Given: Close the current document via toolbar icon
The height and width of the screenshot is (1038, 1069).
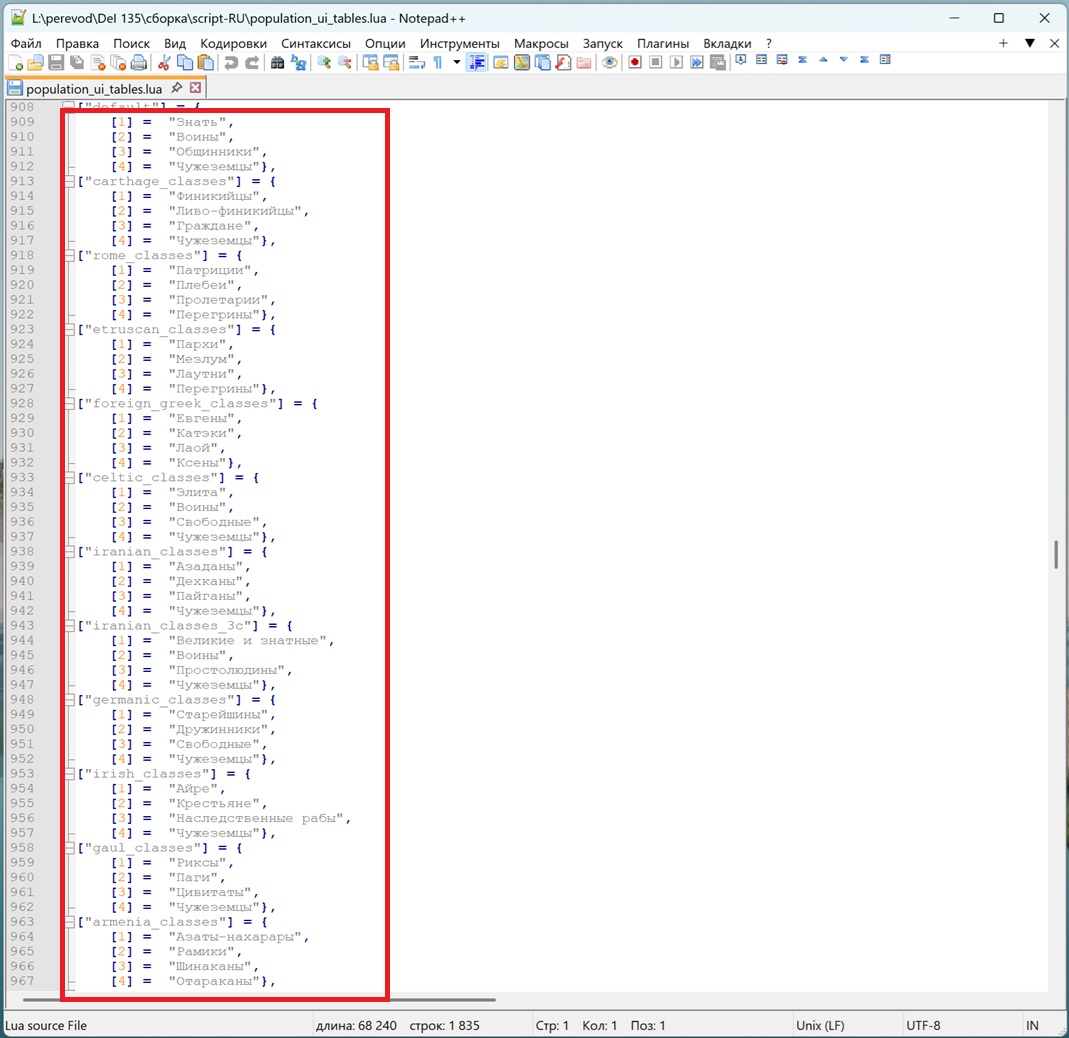Looking at the screenshot, I should [x=97, y=63].
